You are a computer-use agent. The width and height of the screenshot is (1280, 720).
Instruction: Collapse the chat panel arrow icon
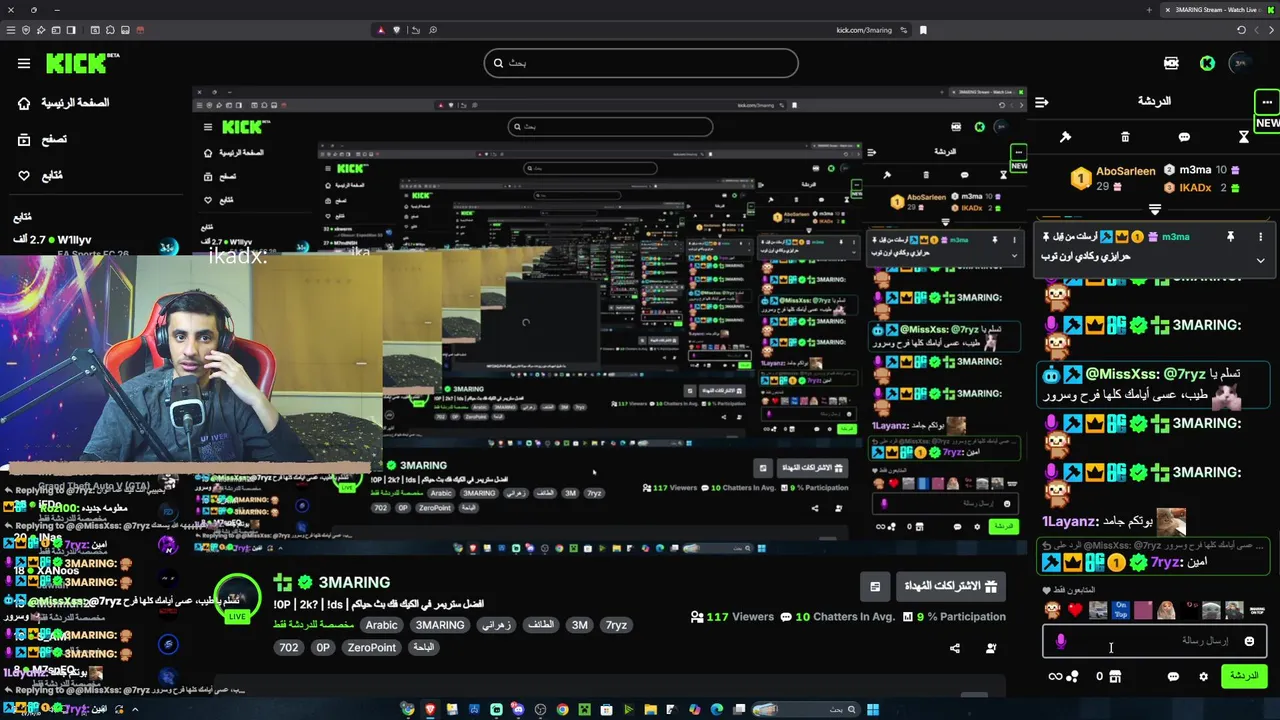pos(1042,102)
